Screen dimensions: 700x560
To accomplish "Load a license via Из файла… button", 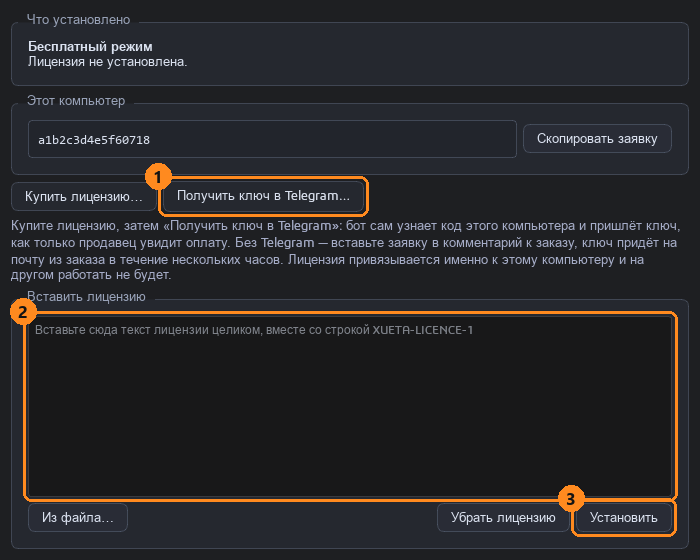I will [x=78, y=518].
